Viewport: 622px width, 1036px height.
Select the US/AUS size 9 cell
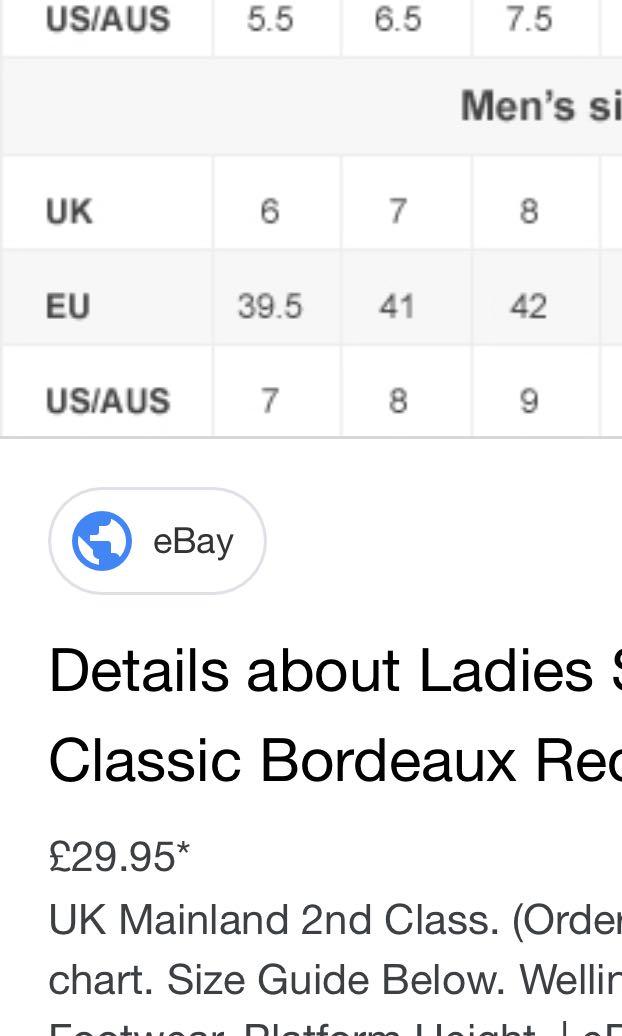(x=528, y=400)
